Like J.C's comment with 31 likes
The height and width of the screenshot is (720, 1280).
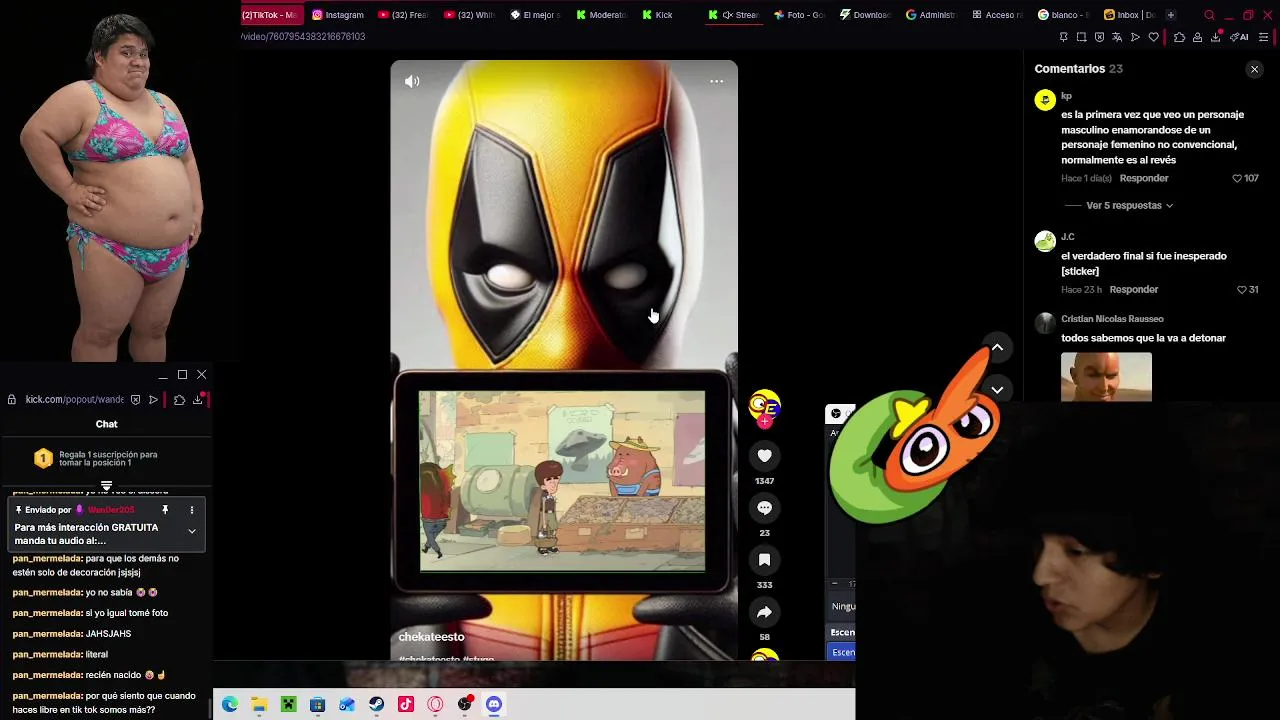pos(1242,290)
